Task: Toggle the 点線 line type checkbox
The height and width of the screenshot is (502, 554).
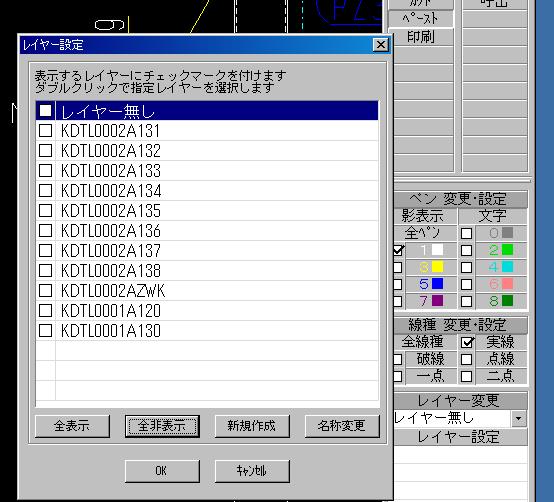Action: [x=467, y=359]
